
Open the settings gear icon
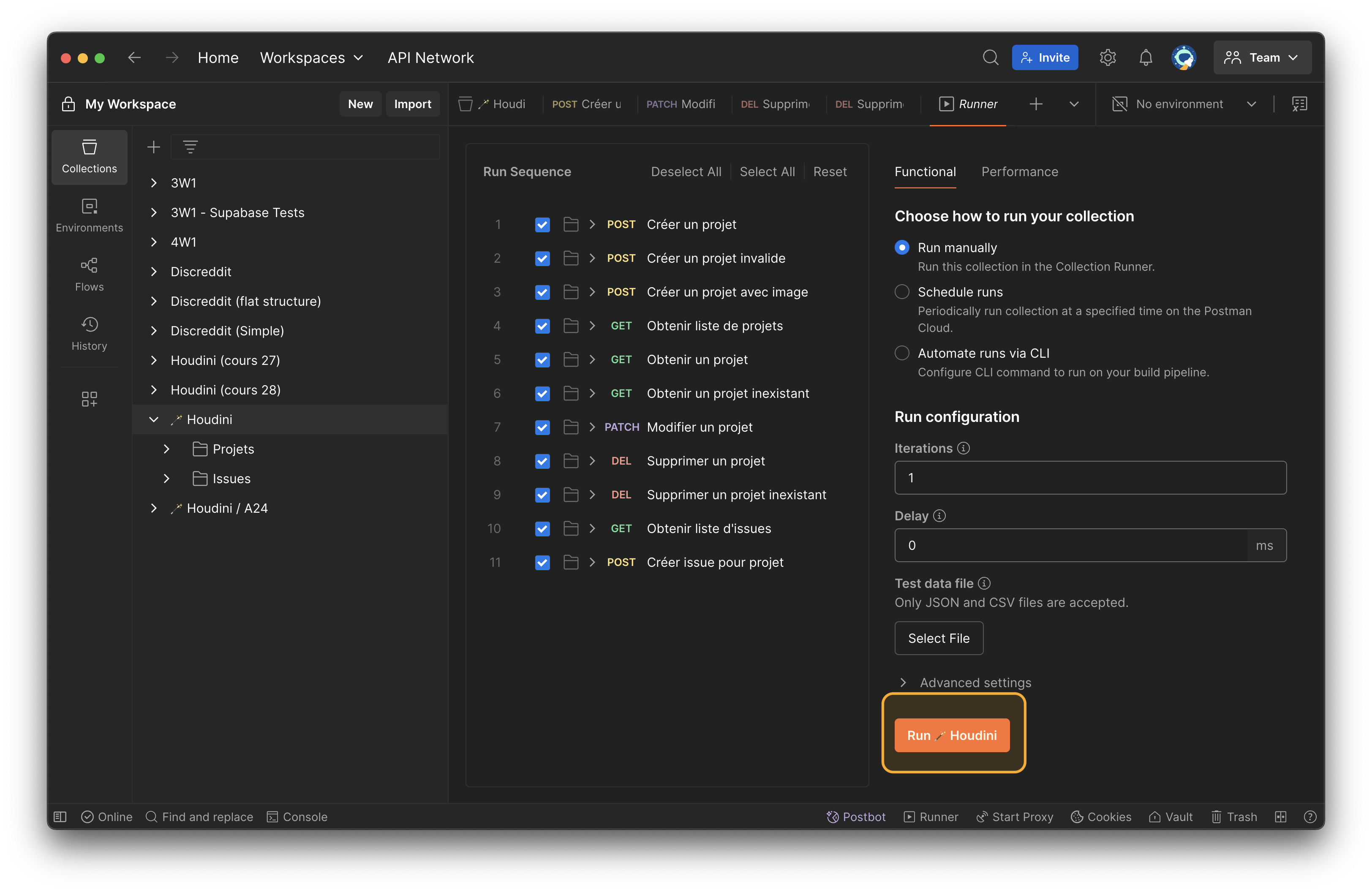click(1108, 57)
